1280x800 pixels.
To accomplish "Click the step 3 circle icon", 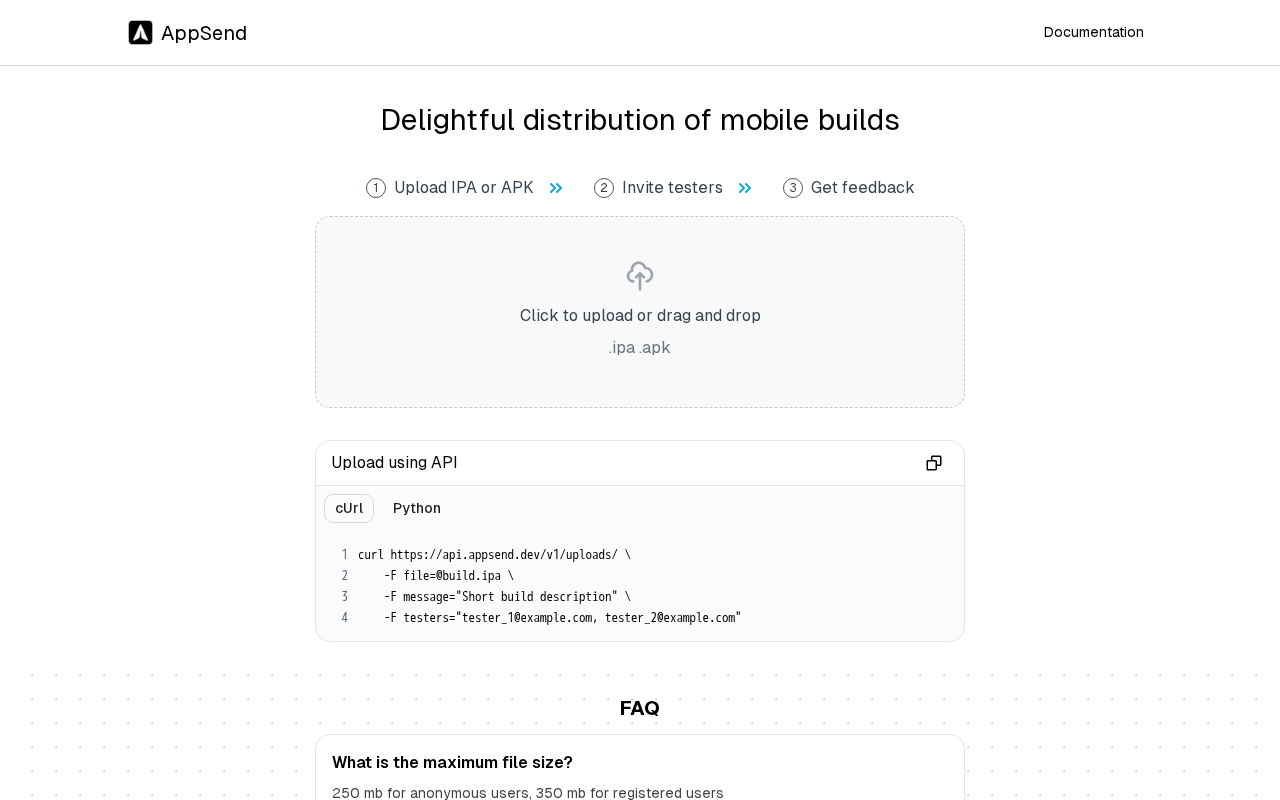I will 793,188.
